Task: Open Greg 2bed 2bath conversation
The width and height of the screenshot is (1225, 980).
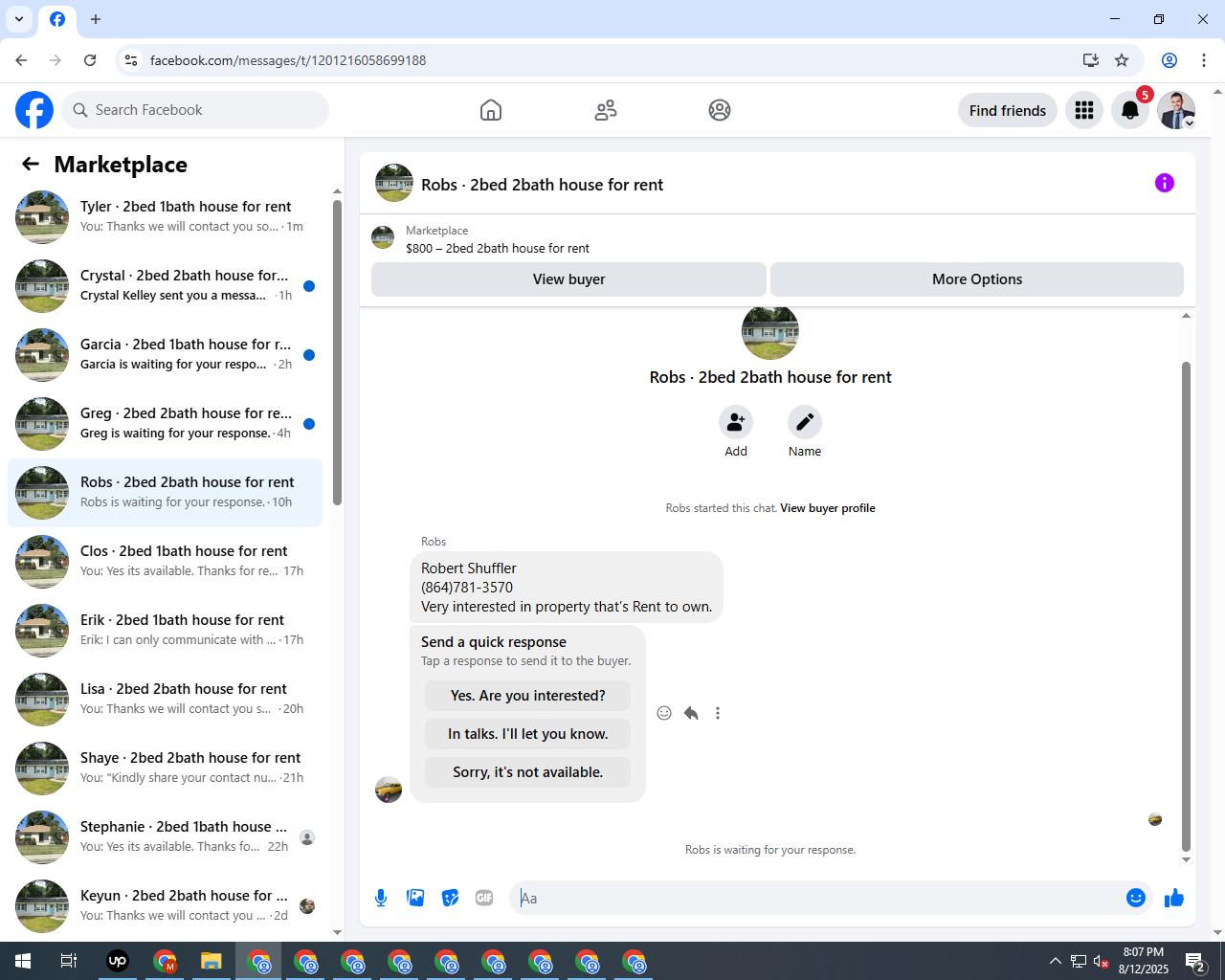Action: point(165,424)
